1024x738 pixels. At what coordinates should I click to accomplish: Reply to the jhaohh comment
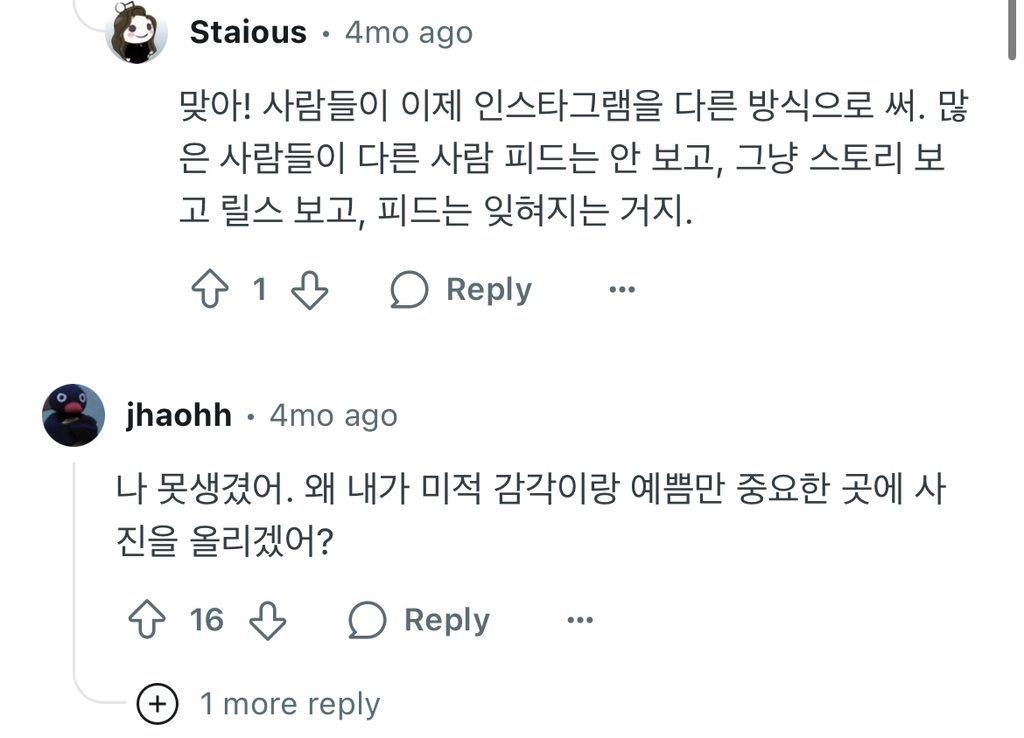pos(419,620)
